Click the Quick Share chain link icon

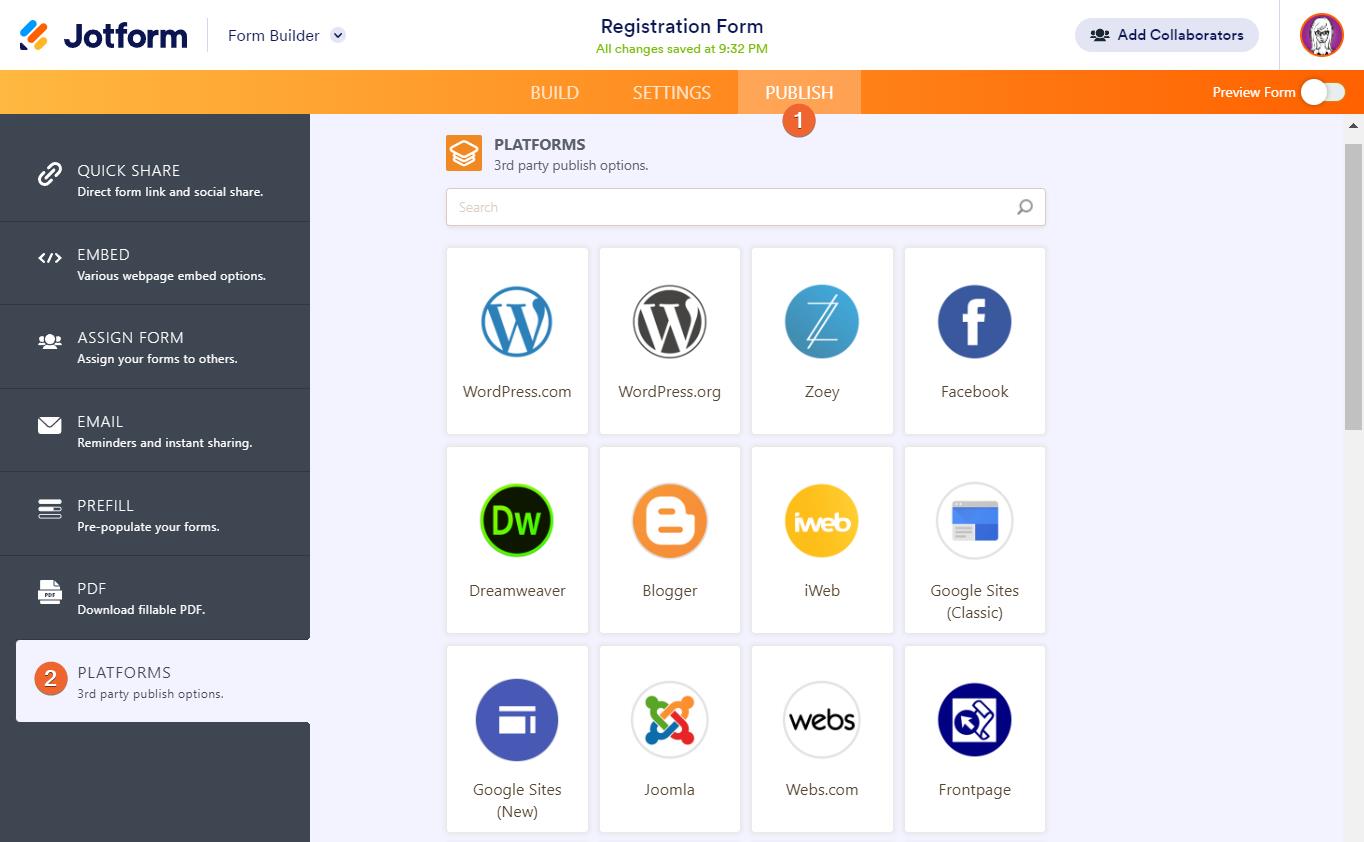(50, 175)
